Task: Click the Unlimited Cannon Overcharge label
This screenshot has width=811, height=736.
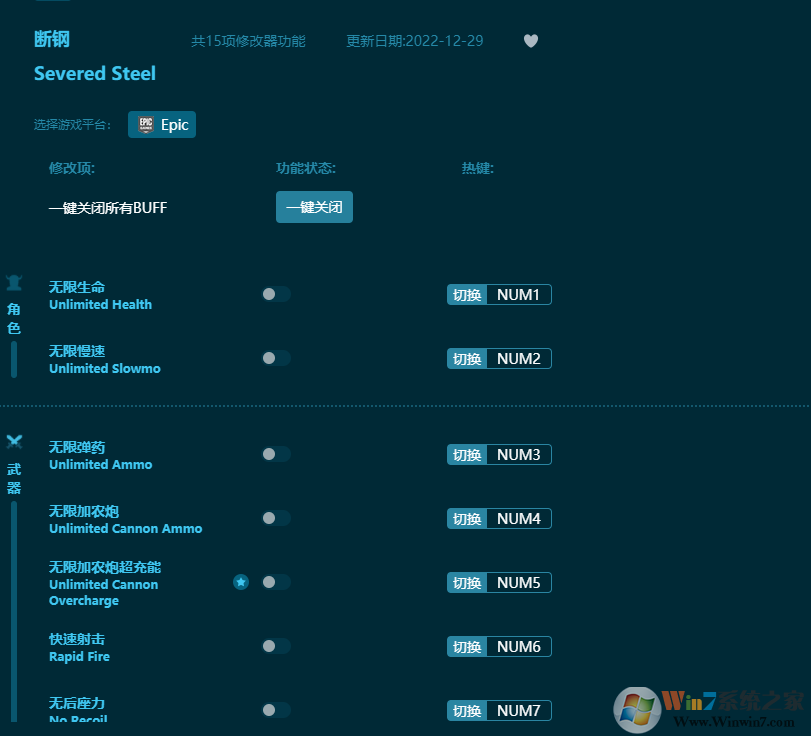Action: click(103, 592)
